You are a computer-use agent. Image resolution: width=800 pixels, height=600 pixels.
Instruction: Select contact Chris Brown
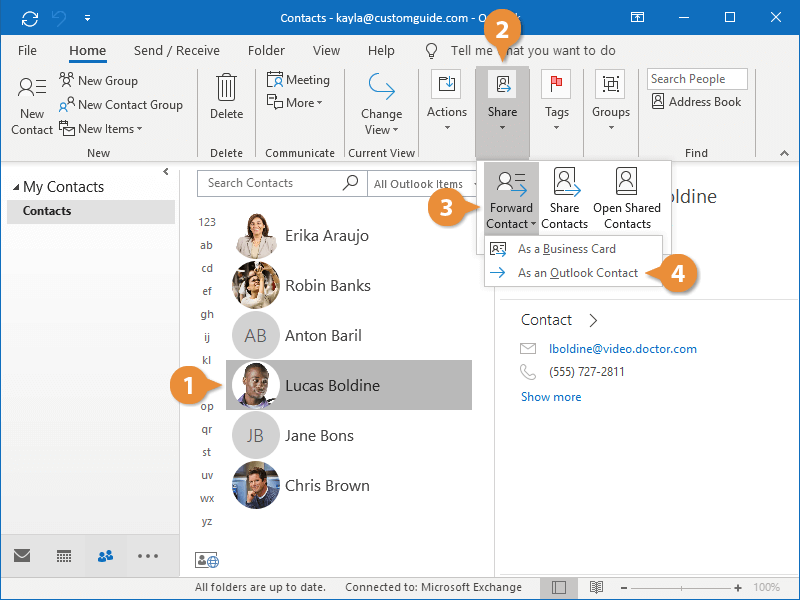pyautogui.click(x=349, y=486)
